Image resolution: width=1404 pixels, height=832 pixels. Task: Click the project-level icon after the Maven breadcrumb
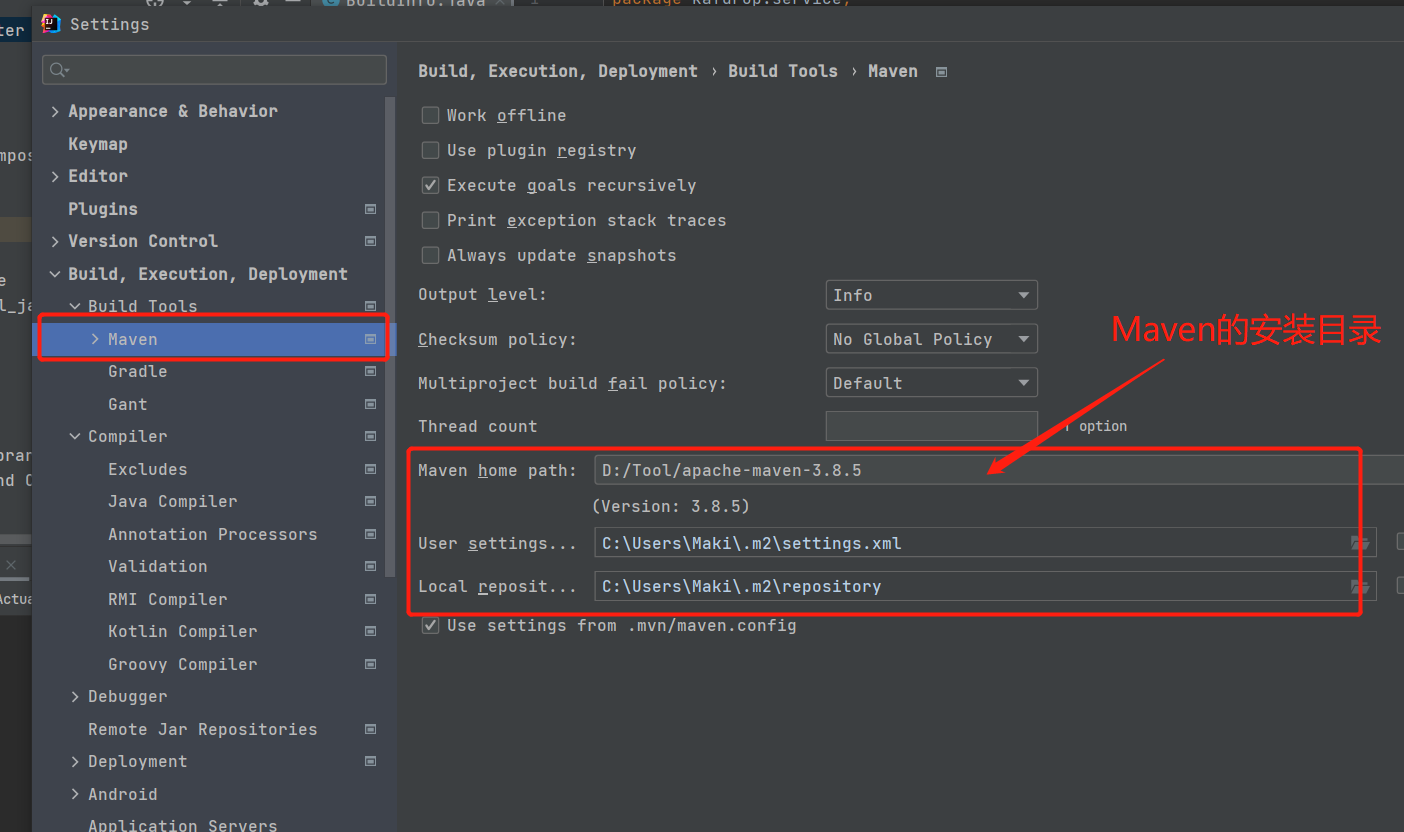(x=941, y=72)
